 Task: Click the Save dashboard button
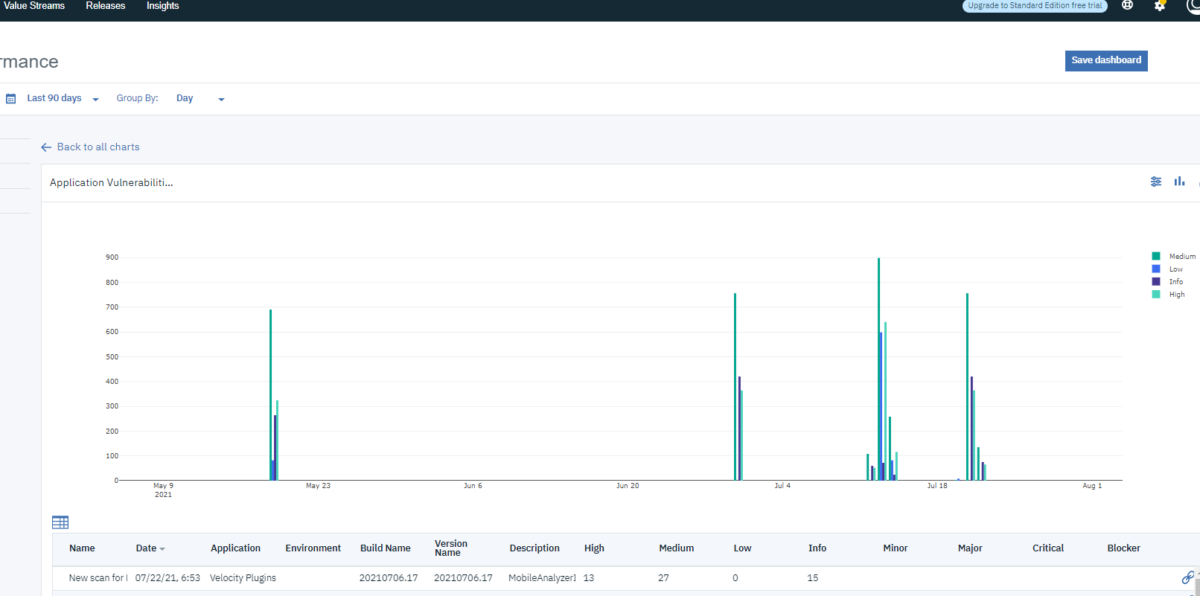1105,61
